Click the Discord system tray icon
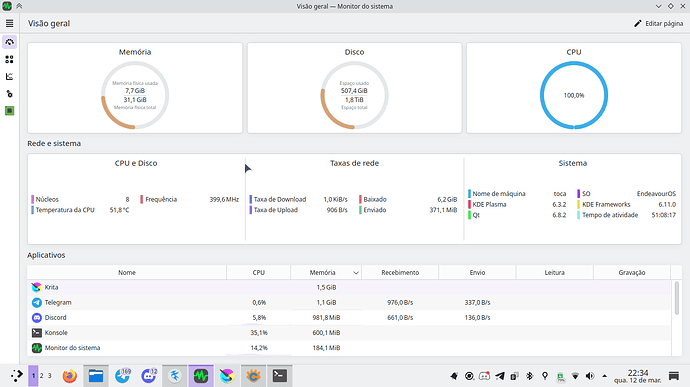This screenshot has width=690, height=387. (484, 376)
